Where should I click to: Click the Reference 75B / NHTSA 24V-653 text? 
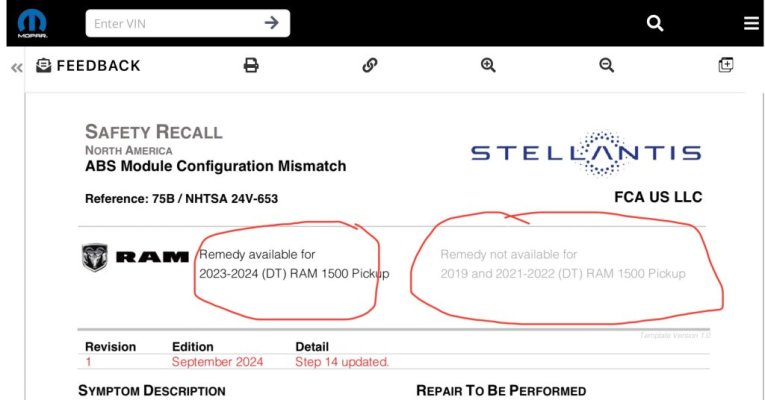coord(181,199)
